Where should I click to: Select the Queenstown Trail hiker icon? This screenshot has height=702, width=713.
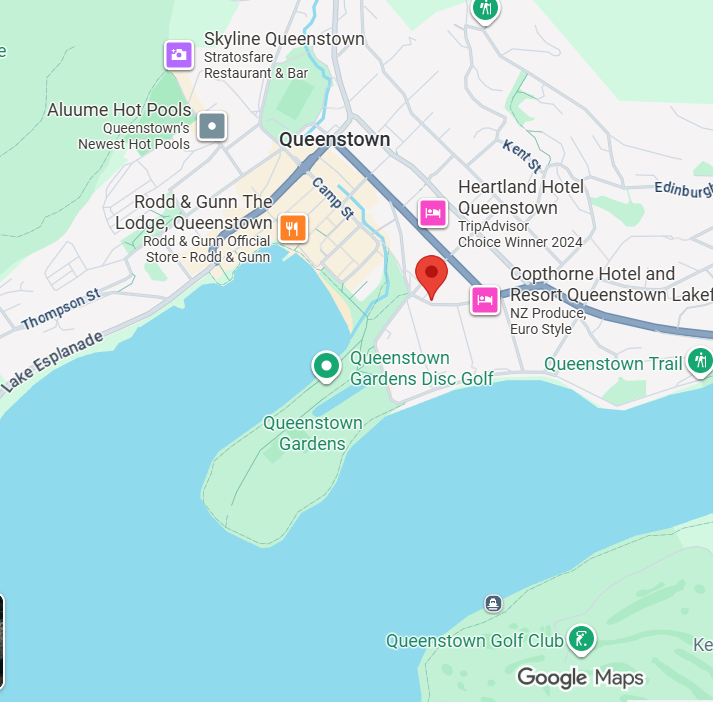click(701, 361)
